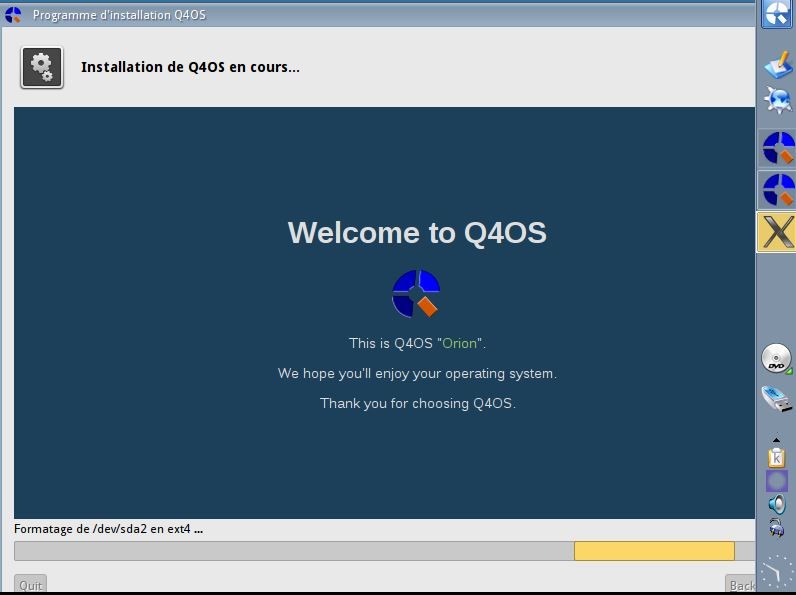The height and width of the screenshot is (595, 796).
Task: Open the USB flash drive device icon
Action: click(x=777, y=399)
